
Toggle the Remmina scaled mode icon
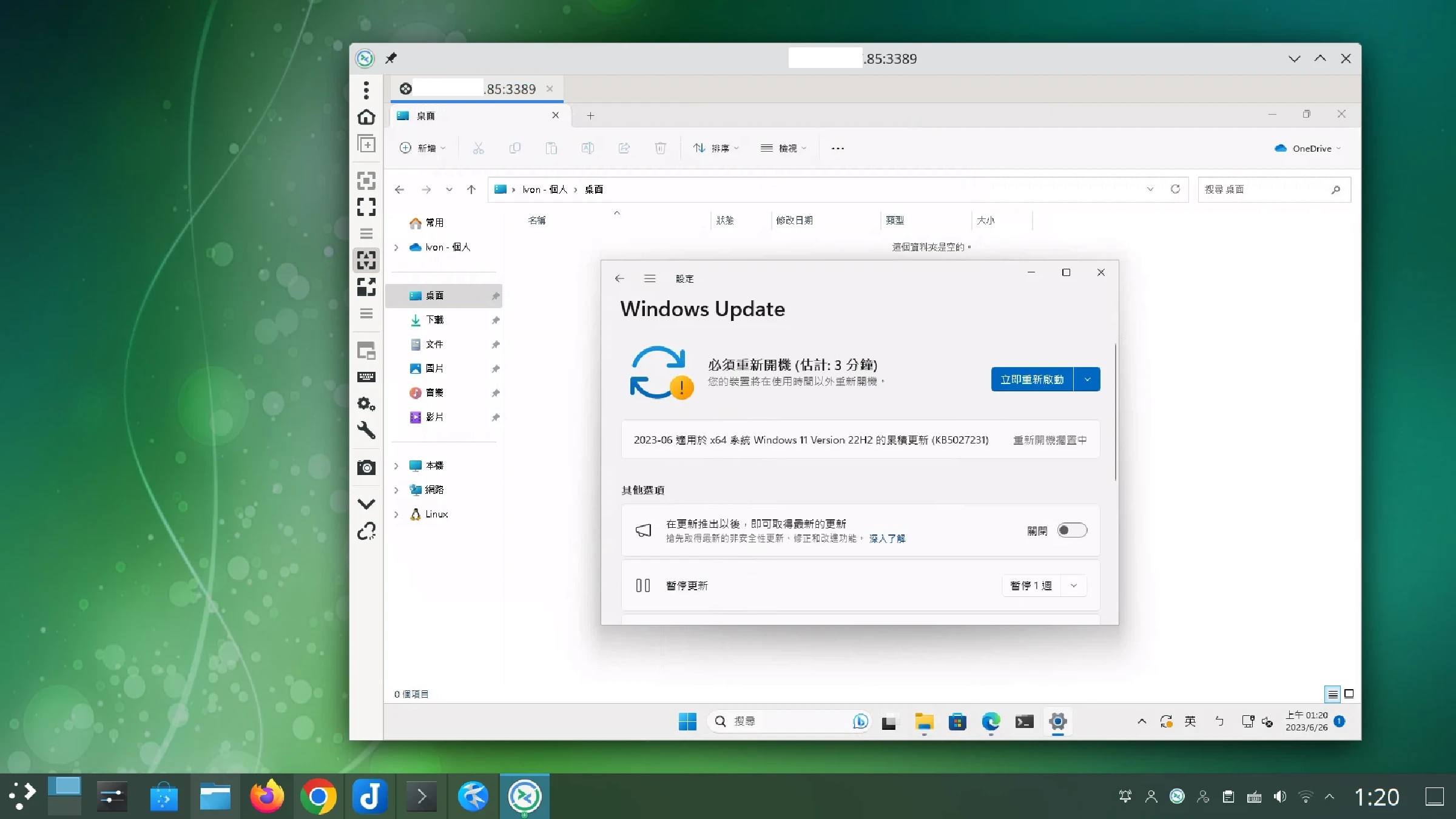pyautogui.click(x=366, y=286)
